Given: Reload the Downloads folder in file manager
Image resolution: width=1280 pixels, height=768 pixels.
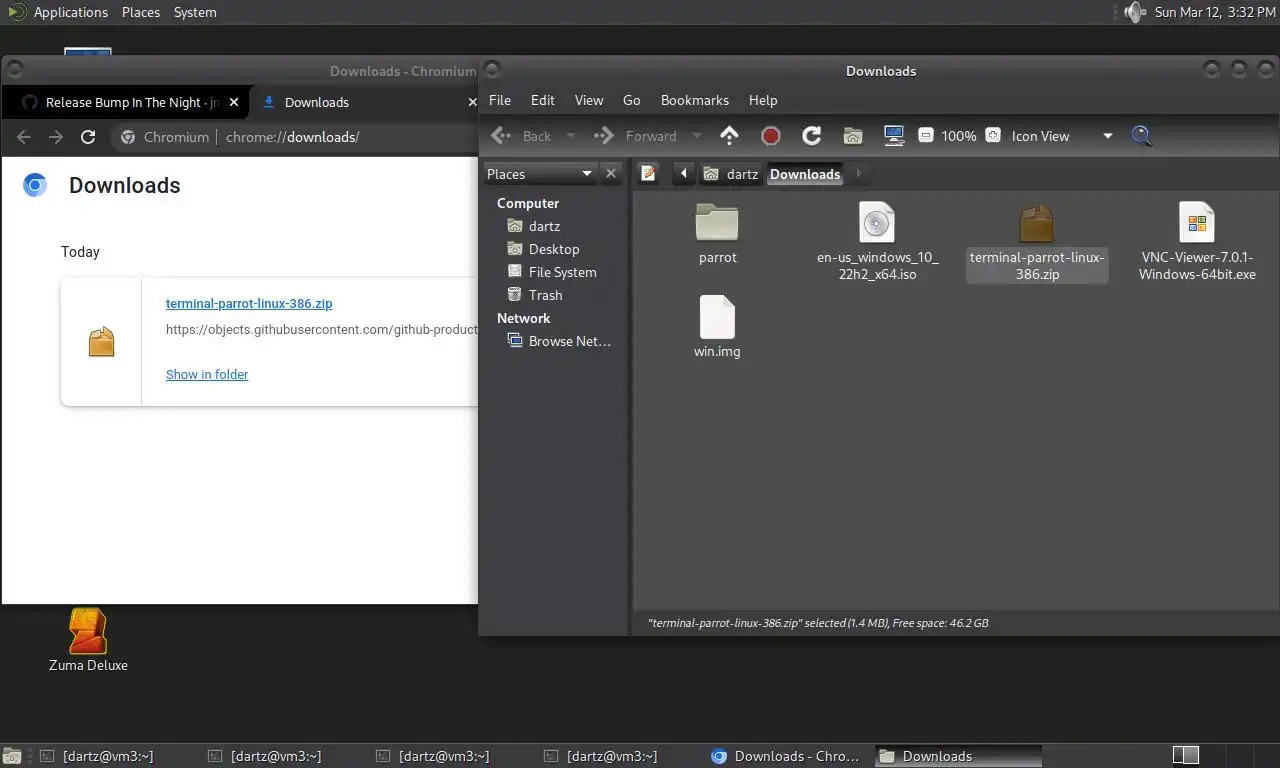Looking at the screenshot, I should click(812, 136).
